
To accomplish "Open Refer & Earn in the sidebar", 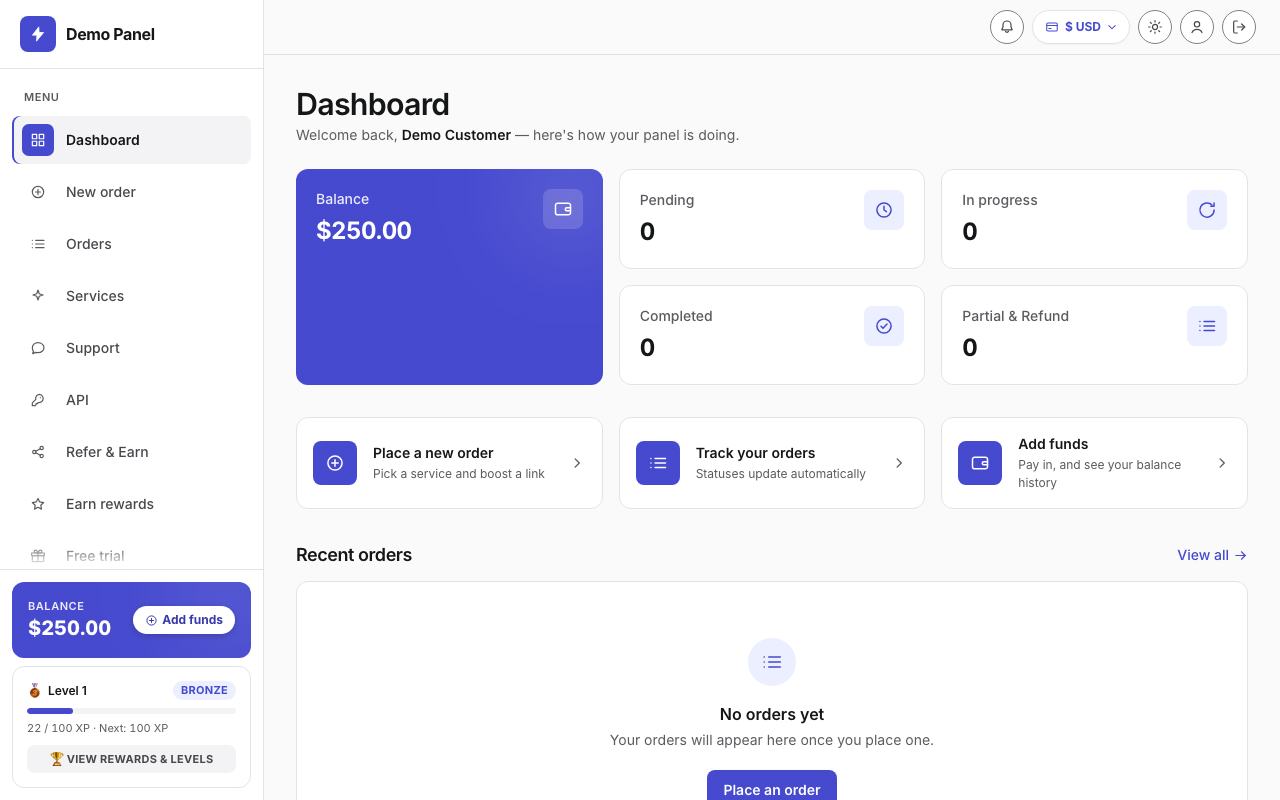I will tap(132, 452).
